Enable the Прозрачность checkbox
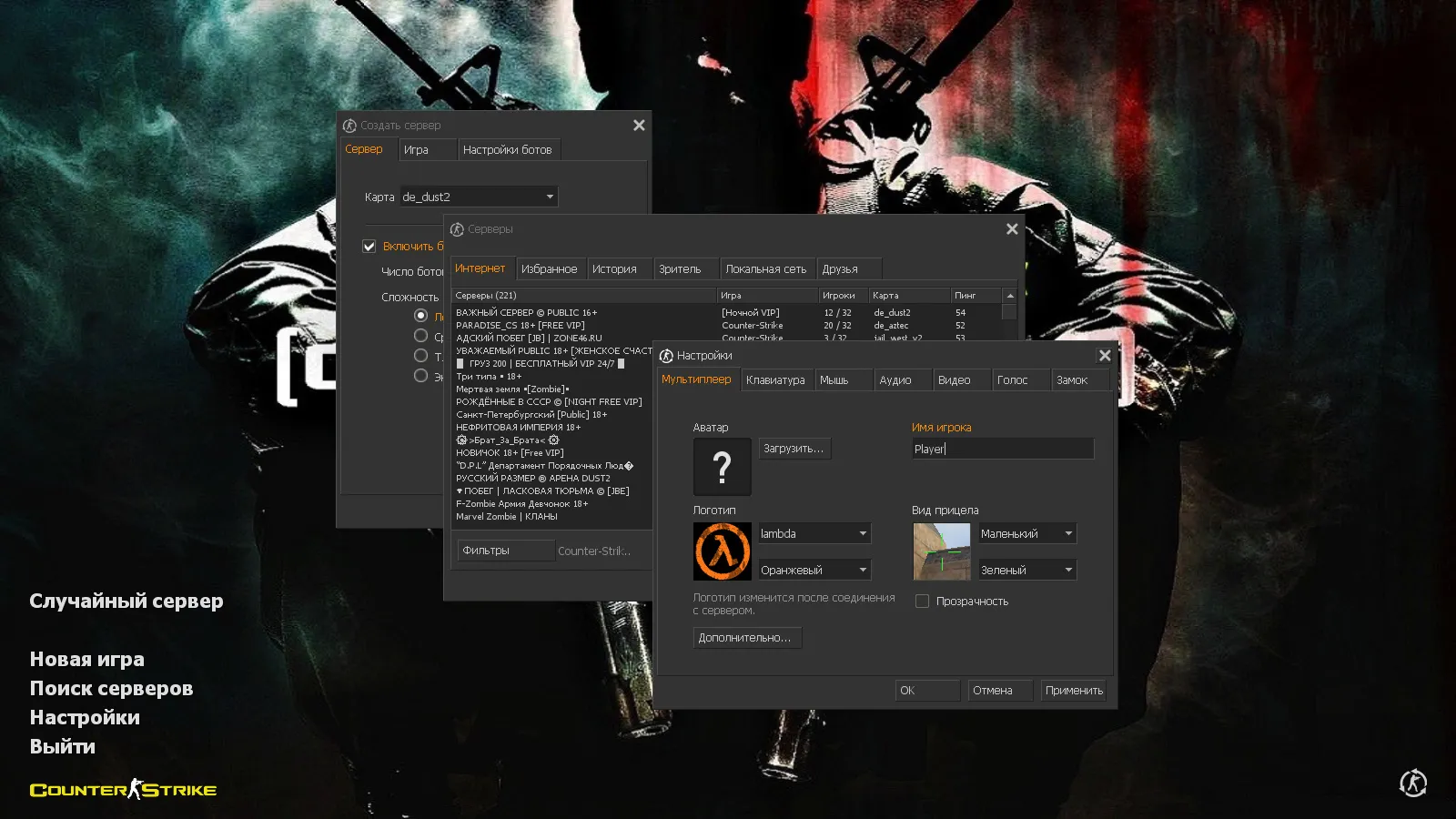 point(922,601)
